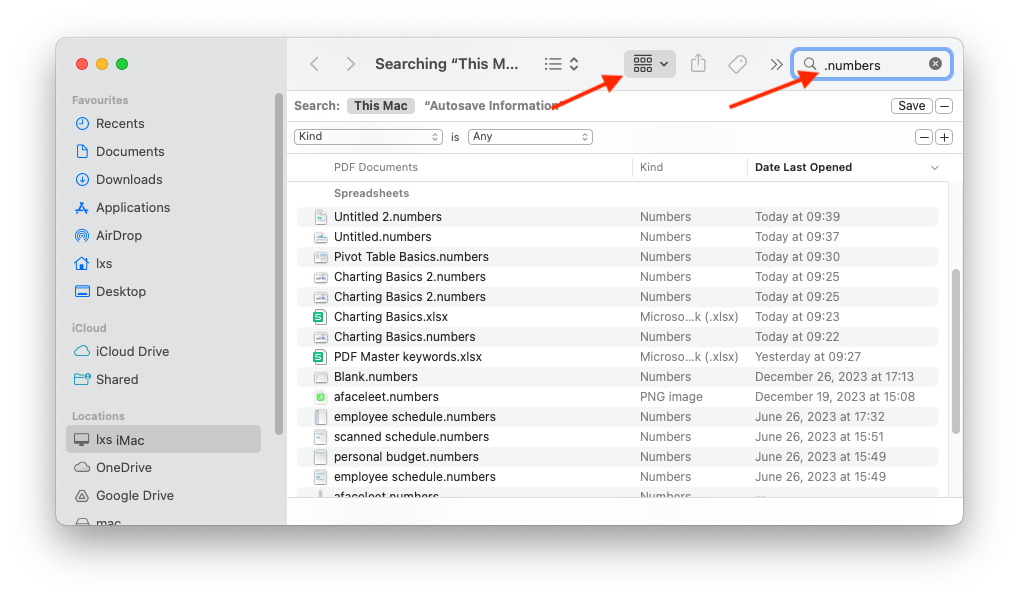Add a search criteria row with plus
The height and width of the screenshot is (599, 1019).
944,137
